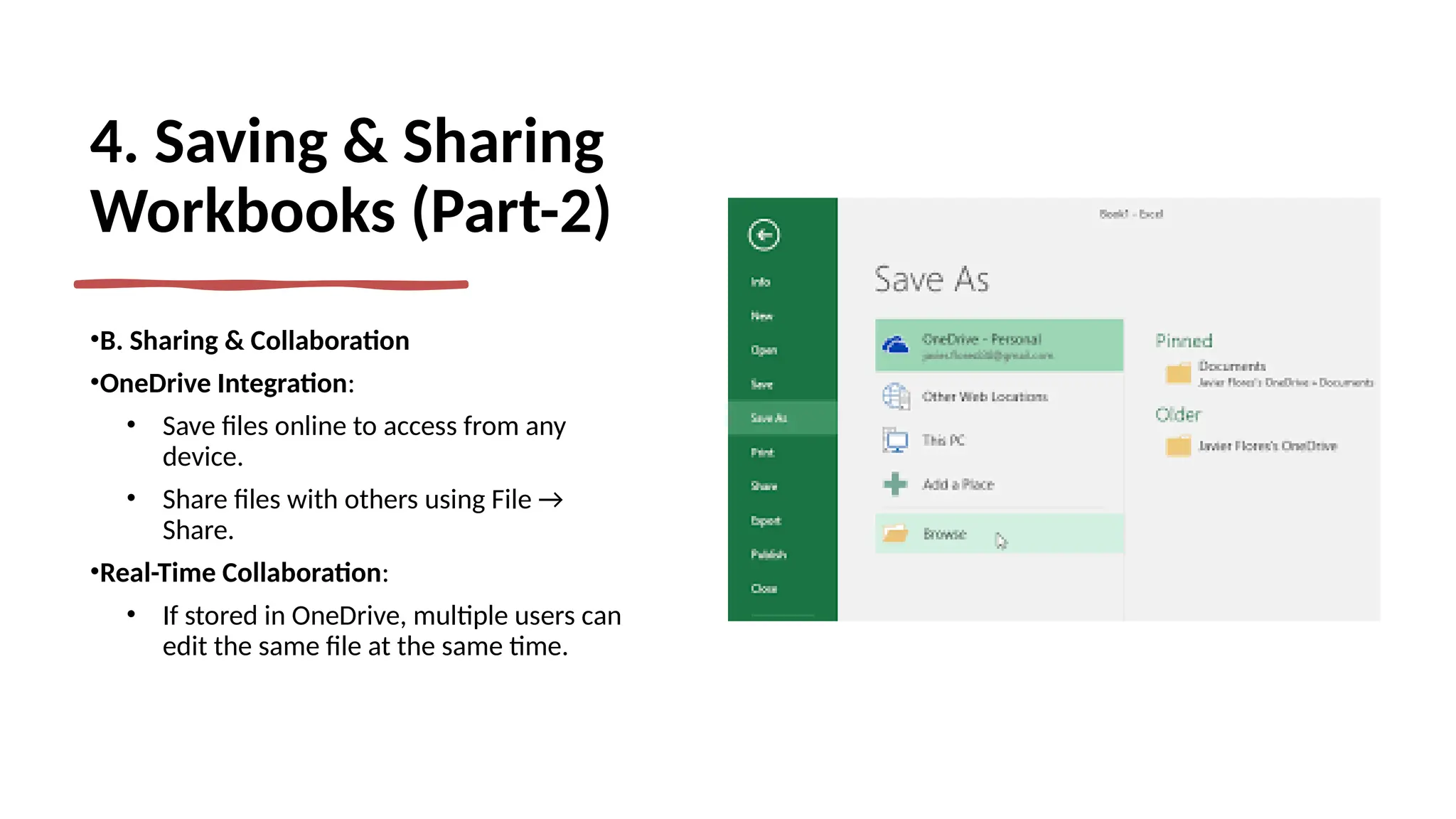Viewport: 1456px width, 819px height.
Task: Choose Other Web Locations
Action: point(985,397)
